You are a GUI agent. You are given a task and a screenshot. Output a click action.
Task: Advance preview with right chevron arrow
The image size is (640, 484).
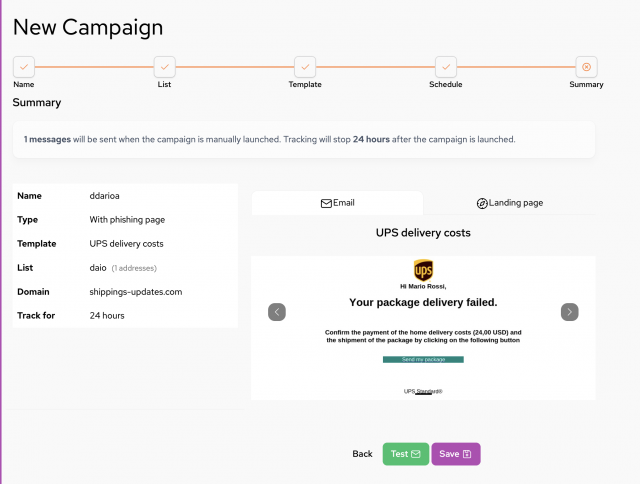(569, 312)
